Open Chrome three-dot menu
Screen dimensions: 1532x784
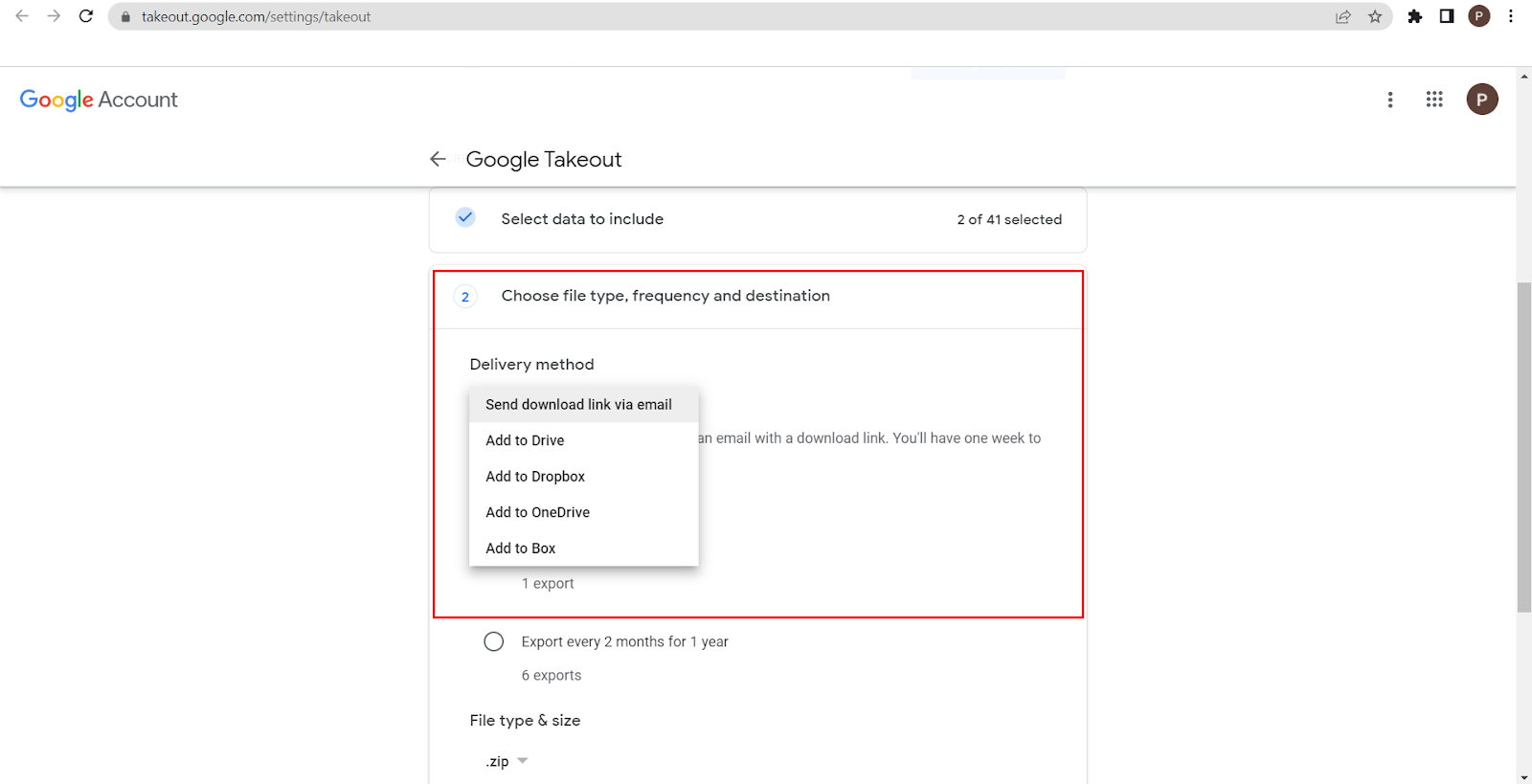[x=1511, y=16]
